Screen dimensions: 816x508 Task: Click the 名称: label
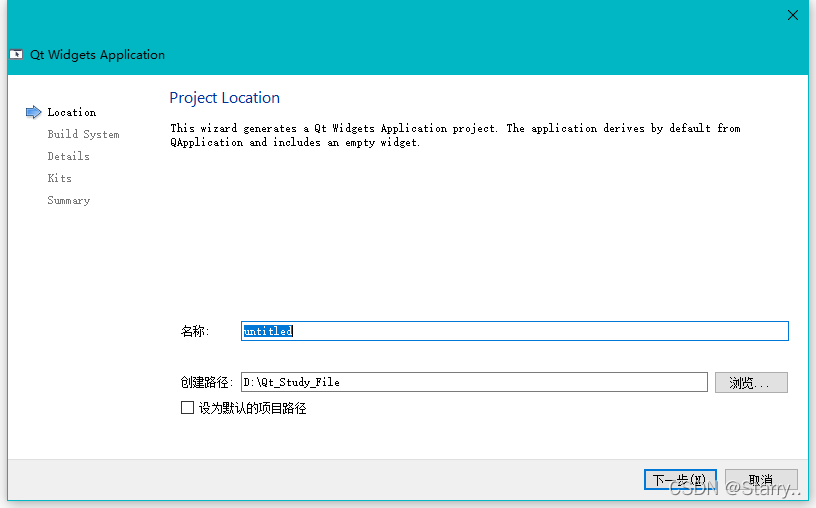tap(195, 331)
